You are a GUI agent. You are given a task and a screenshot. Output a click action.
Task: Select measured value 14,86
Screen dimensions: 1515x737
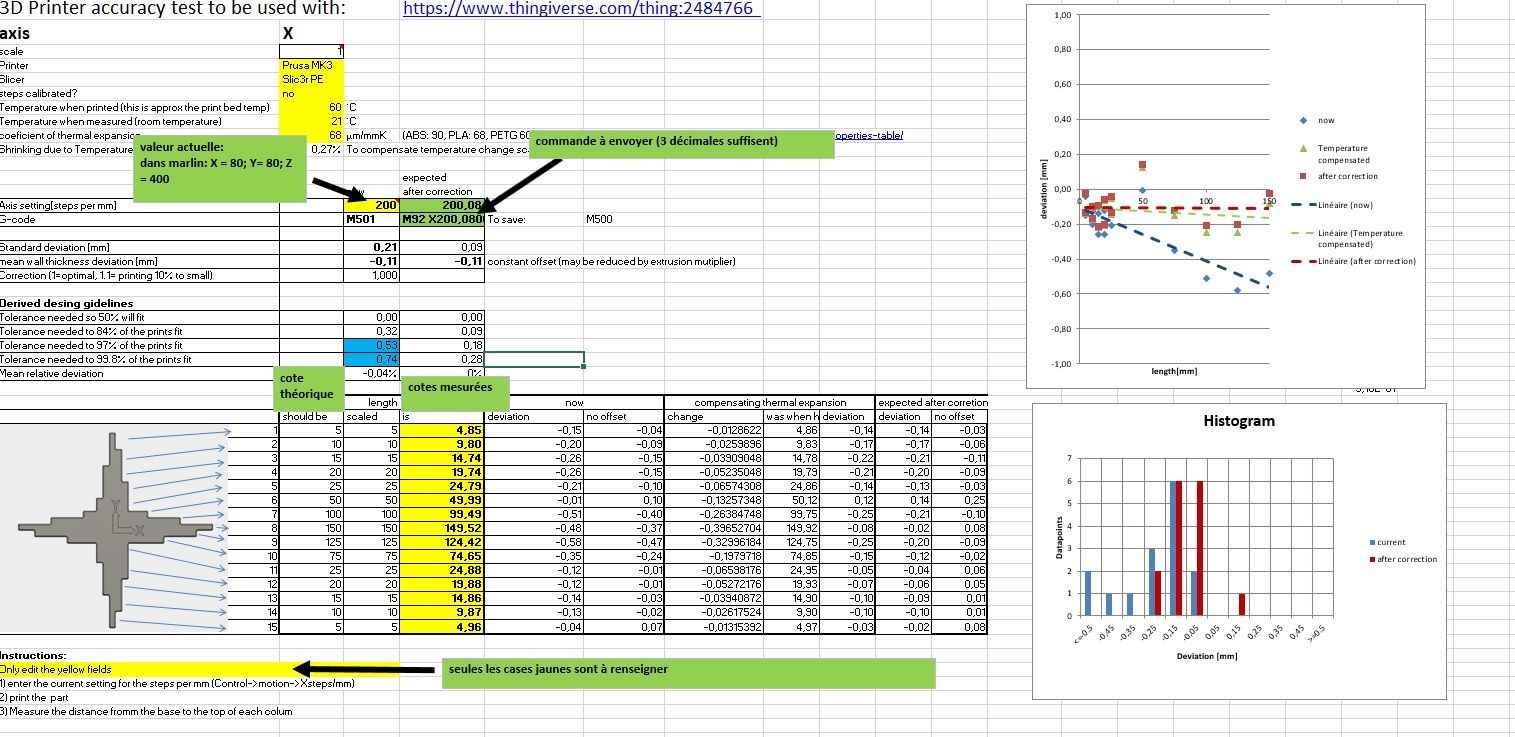(x=442, y=598)
